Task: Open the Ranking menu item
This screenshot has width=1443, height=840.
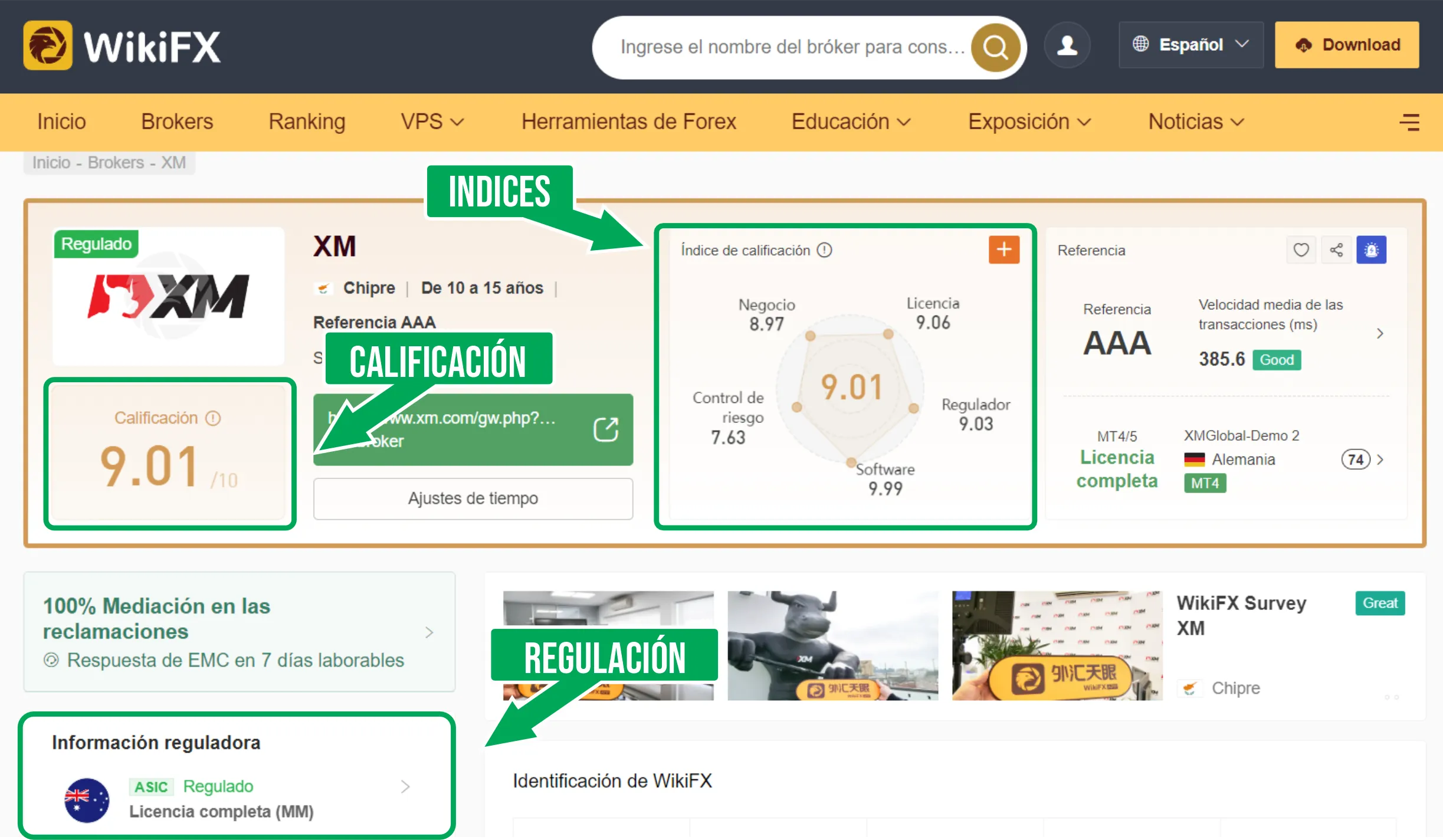Action: (x=307, y=122)
